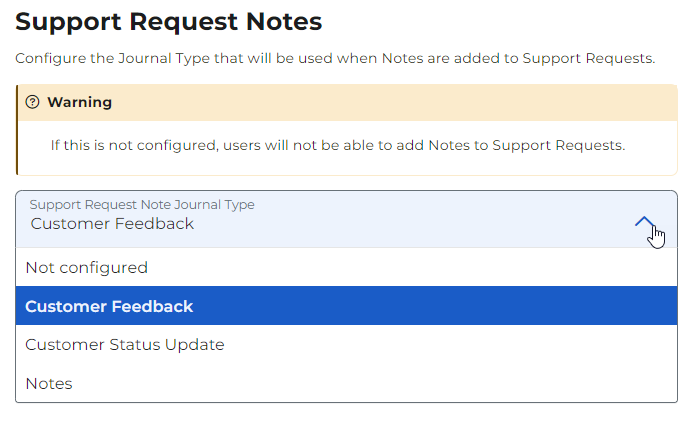The height and width of the screenshot is (430, 696).
Task: Click the "Support Request Notes" page heading
Action: coord(168,20)
